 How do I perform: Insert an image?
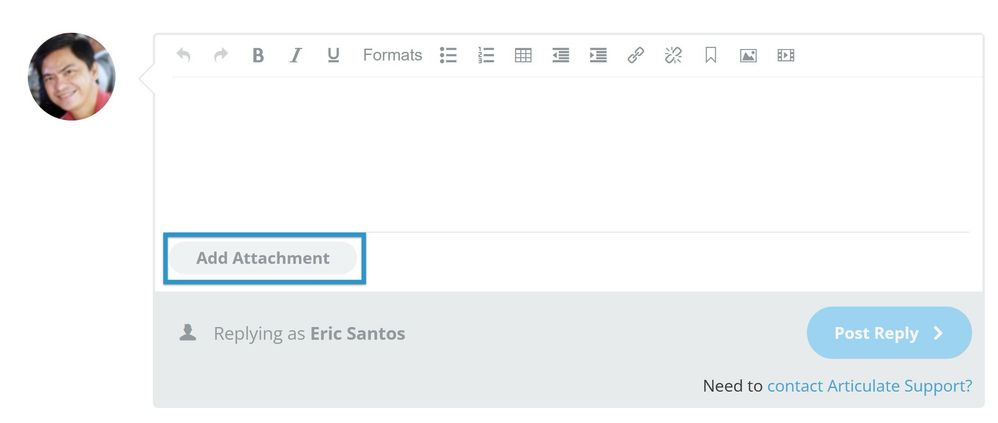tap(748, 56)
